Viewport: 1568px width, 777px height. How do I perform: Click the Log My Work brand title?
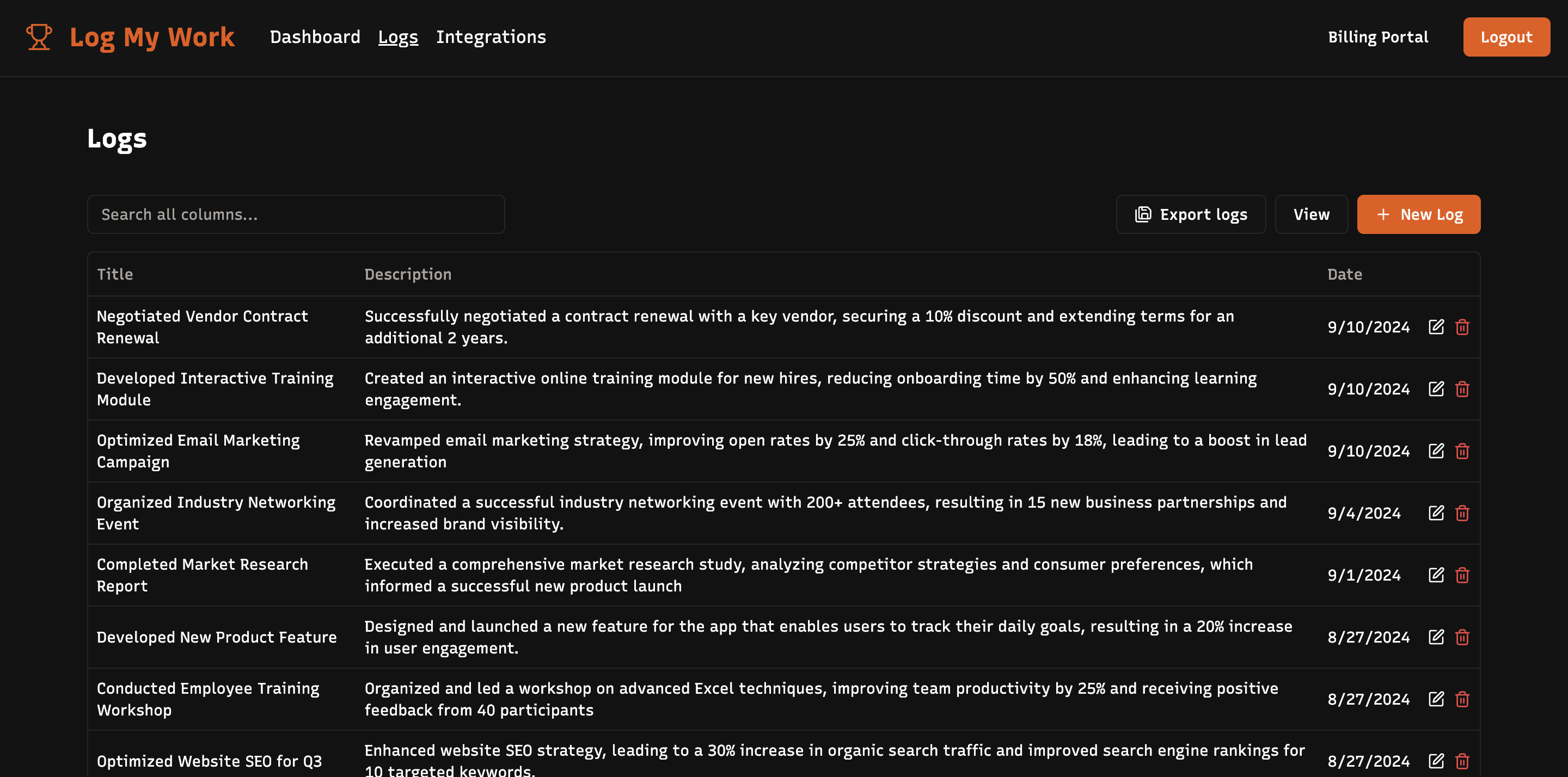tap(152, 37)
